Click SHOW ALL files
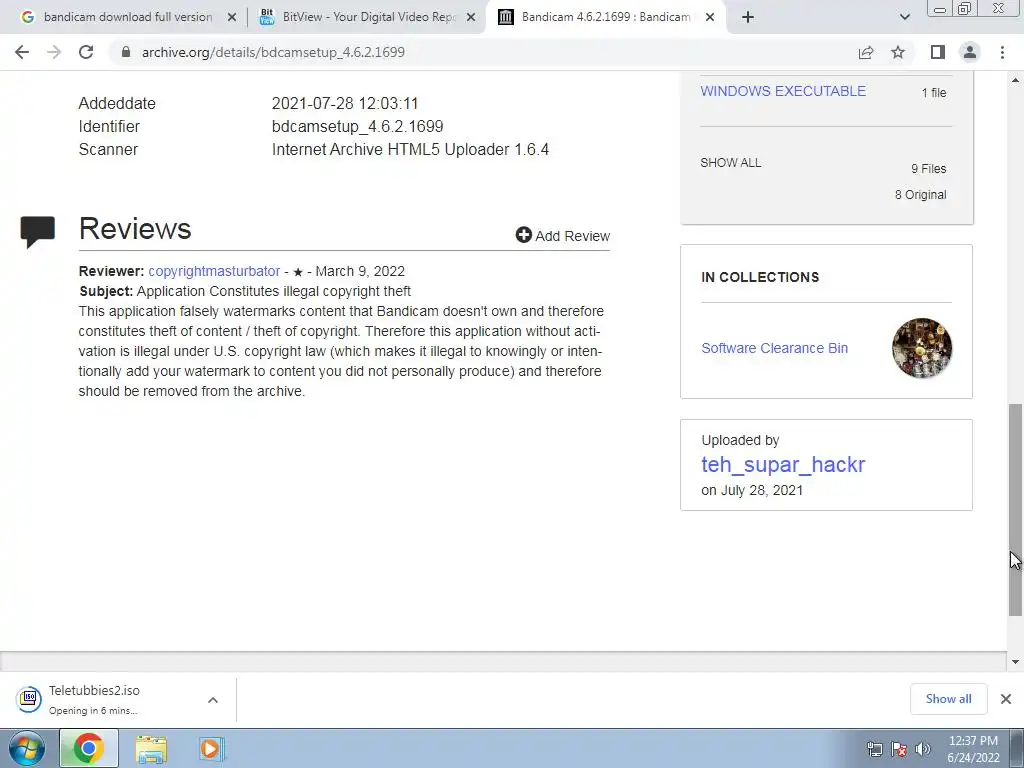This screenshot has height=768, width=1024. [x=731, y=163]
